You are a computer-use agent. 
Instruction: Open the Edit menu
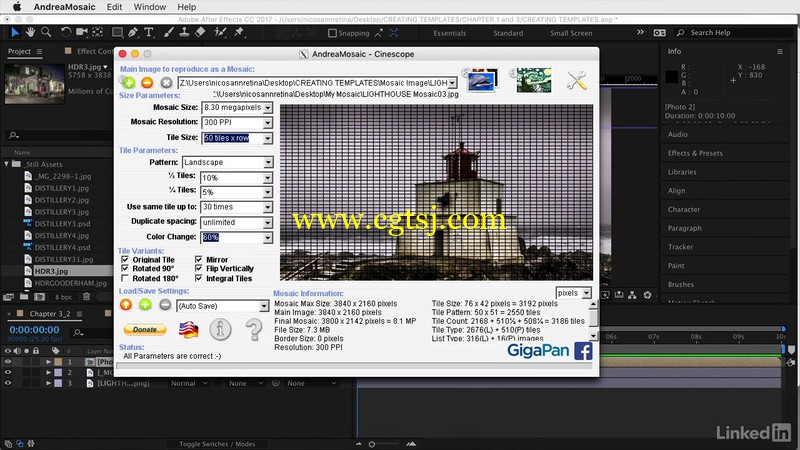114,7
